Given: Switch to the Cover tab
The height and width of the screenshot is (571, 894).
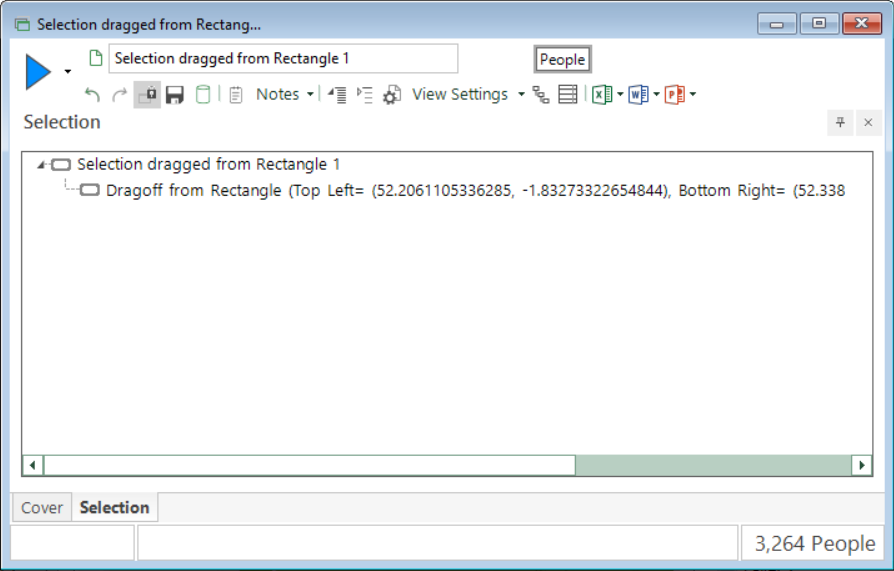Looking at the screenshot, I should click(x=42, y=508).
